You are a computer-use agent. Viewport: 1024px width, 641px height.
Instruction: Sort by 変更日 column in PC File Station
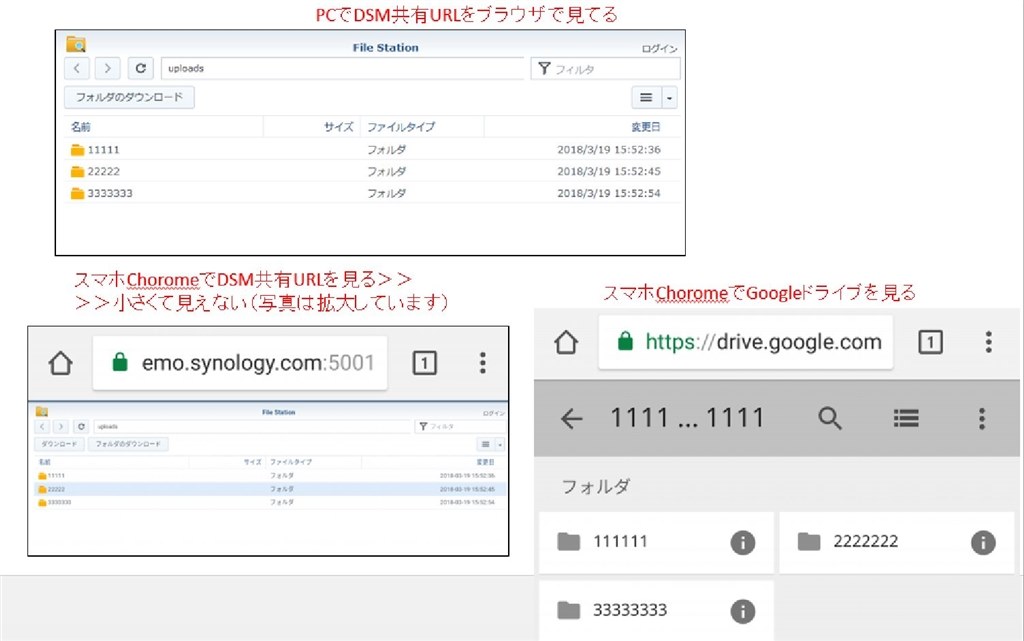[x=645, y=127]
